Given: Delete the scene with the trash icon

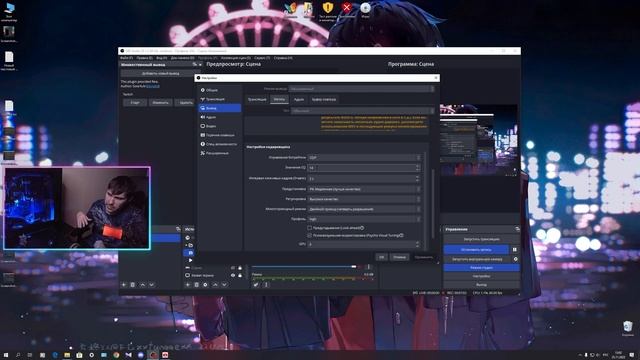Looking at the screenshot, I should coord(133,285).
